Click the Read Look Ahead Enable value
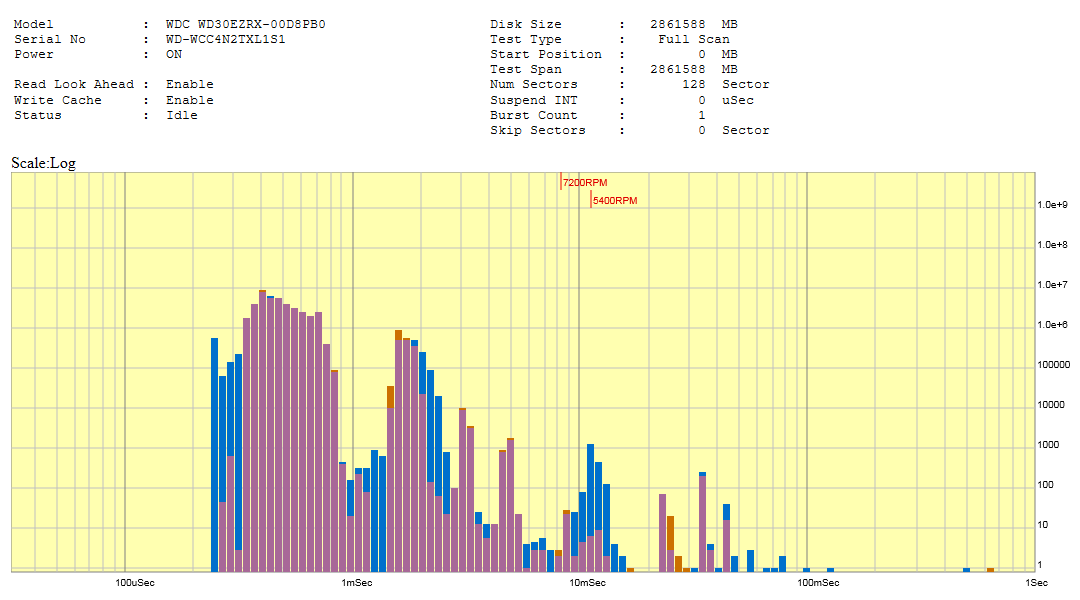The width and height of the screenshot is (1080, 600). [190, 85]
